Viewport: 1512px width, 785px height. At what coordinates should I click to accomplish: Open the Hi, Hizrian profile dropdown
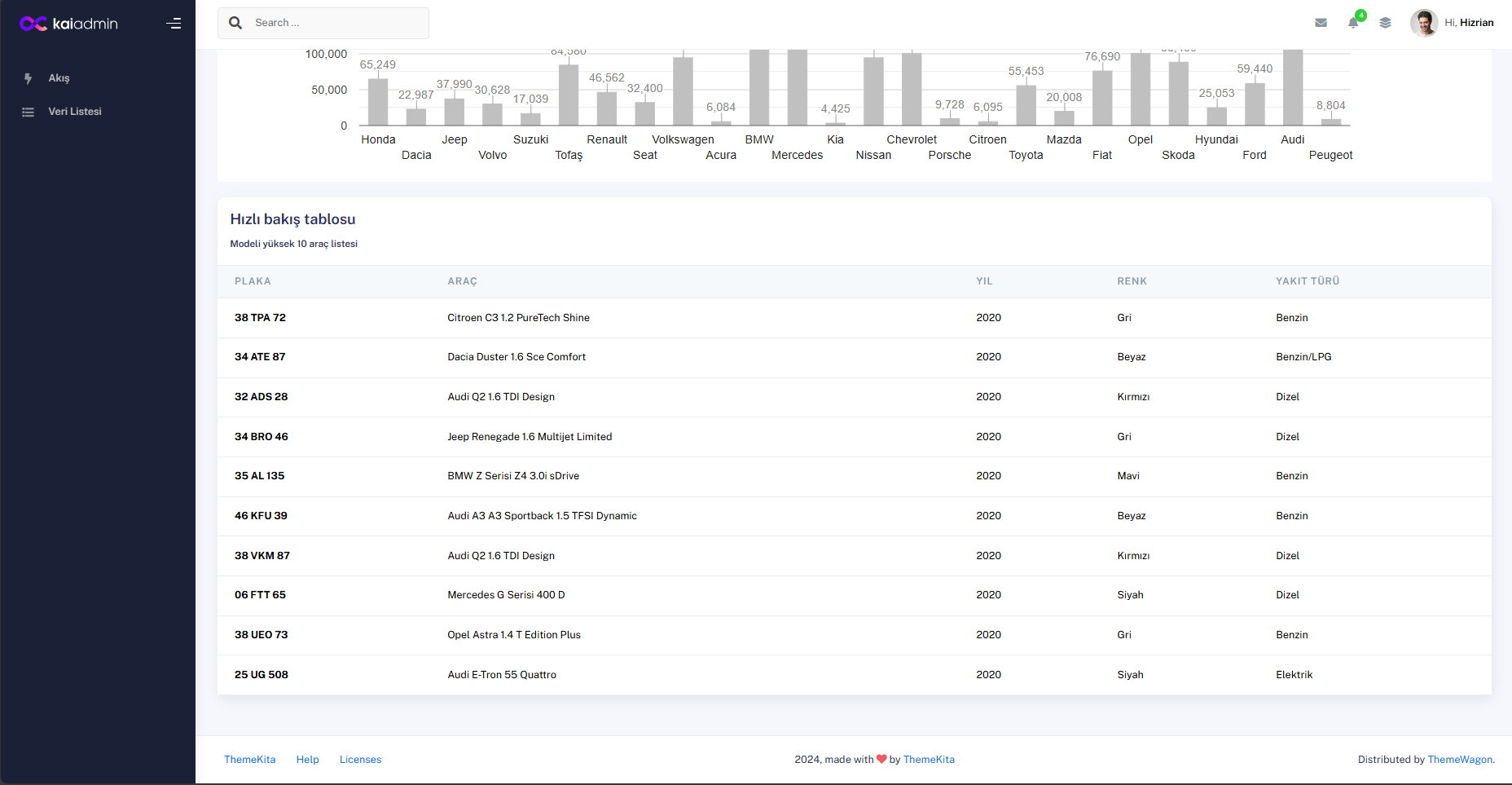[x=1468, y=23]
